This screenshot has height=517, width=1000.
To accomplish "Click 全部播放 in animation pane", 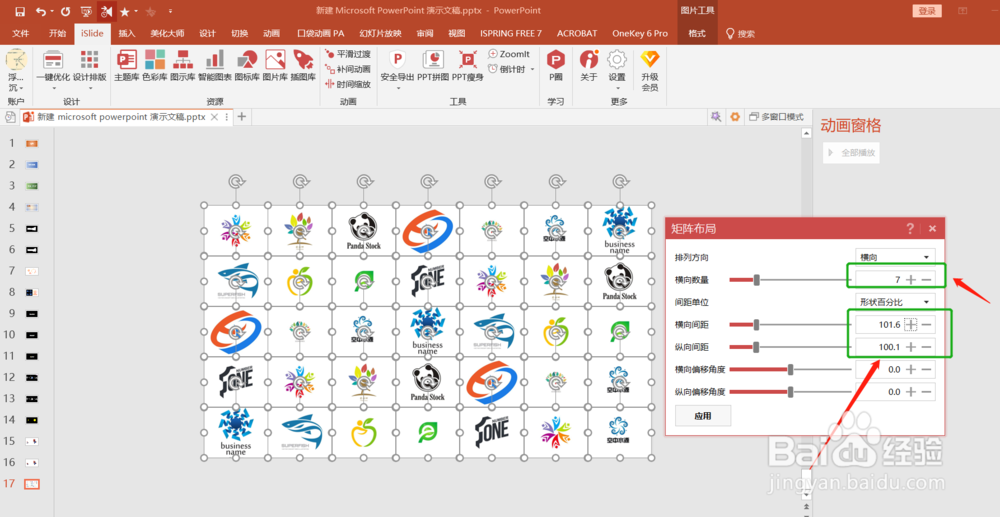I will 851,153.
